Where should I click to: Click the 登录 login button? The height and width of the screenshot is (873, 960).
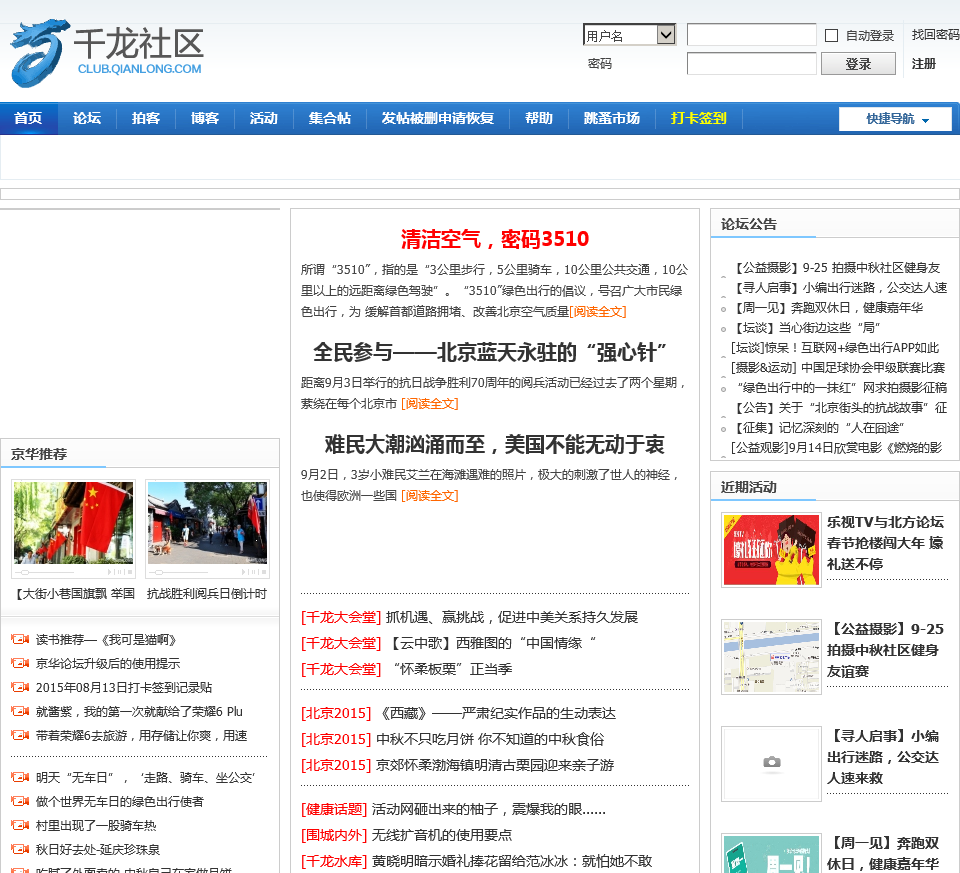click(858, 64)
